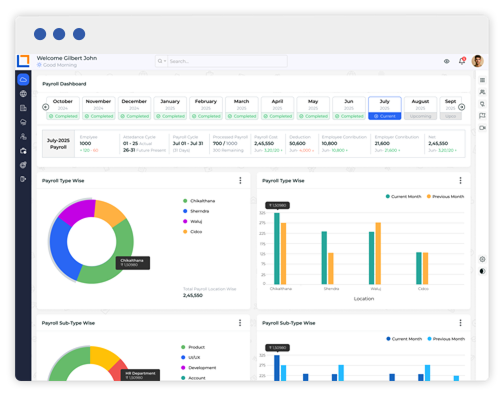Screen dimensions: 500x400
Task: Select the December 2024 month card
Action: click(x=134, y=108)
